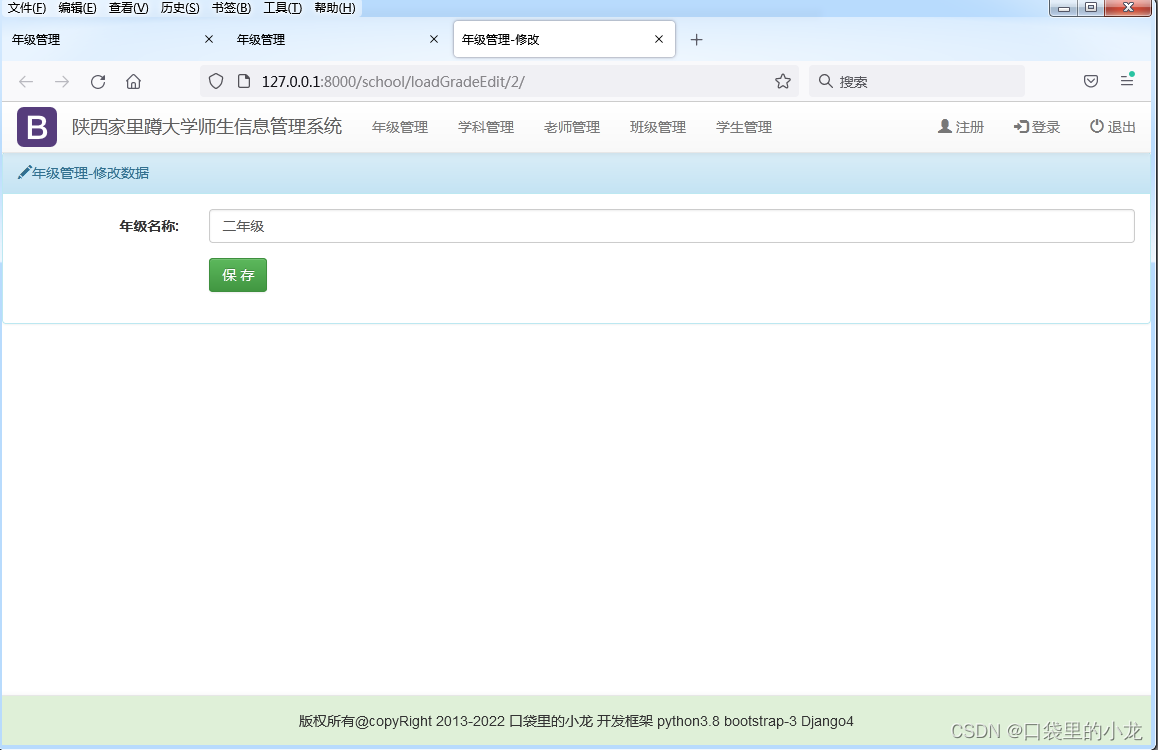Open the tracking protection shield icon

(x=216, y=81)
